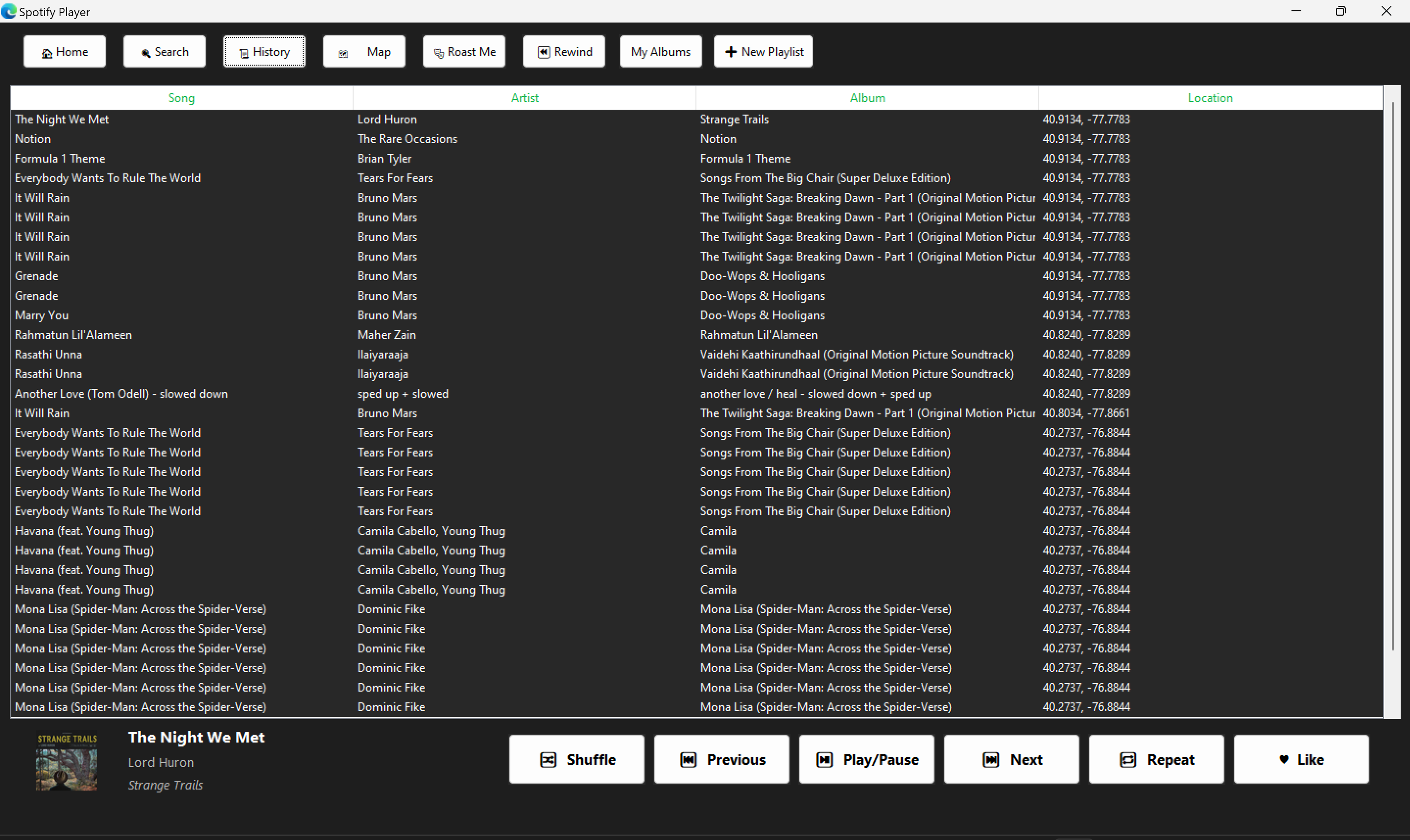The image size is (1410, 840).
Task: Open the Rewind page
Action: [564, 51]
